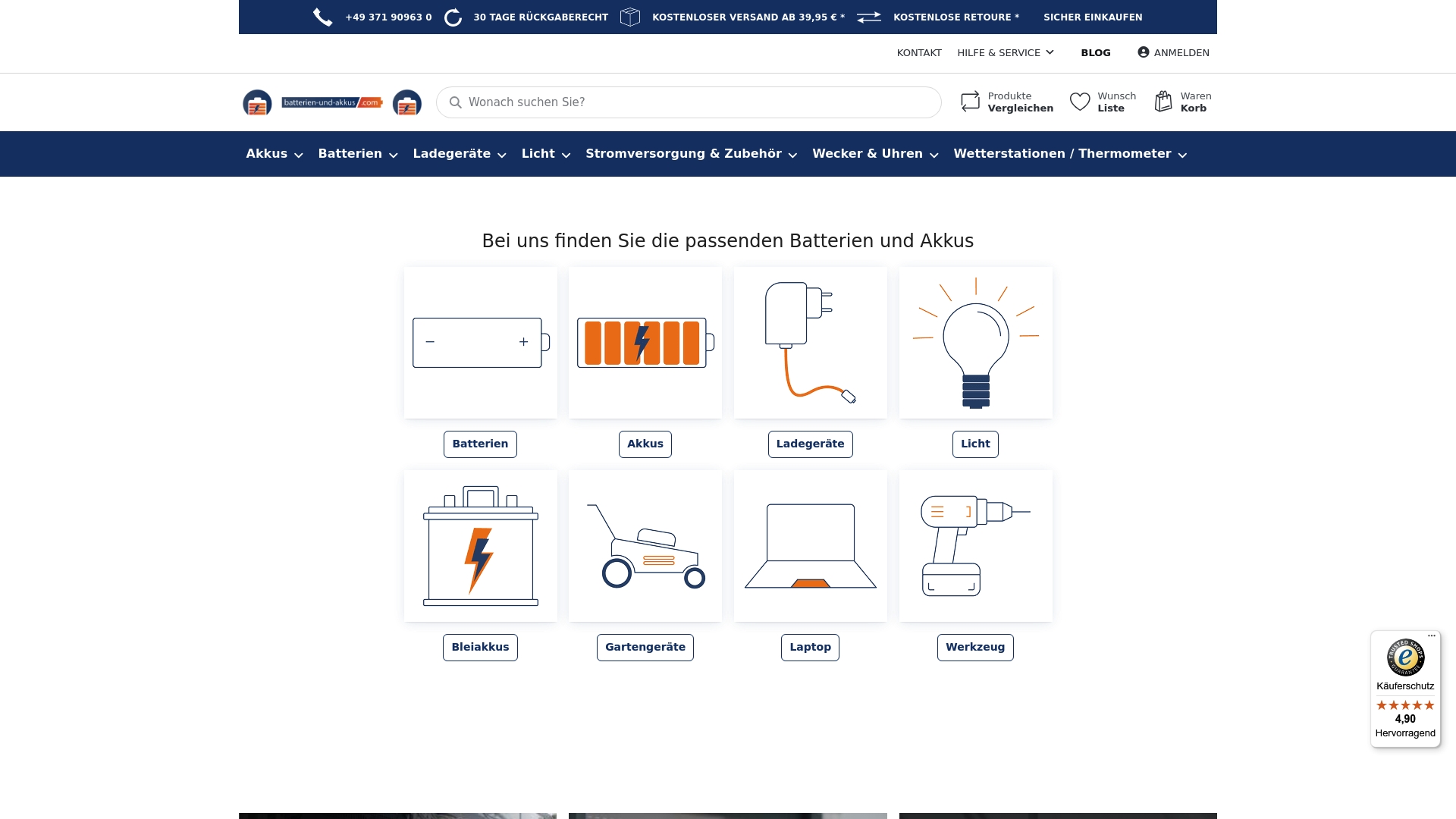Click the batterien-und-akkus.com logo

point(331,102)
